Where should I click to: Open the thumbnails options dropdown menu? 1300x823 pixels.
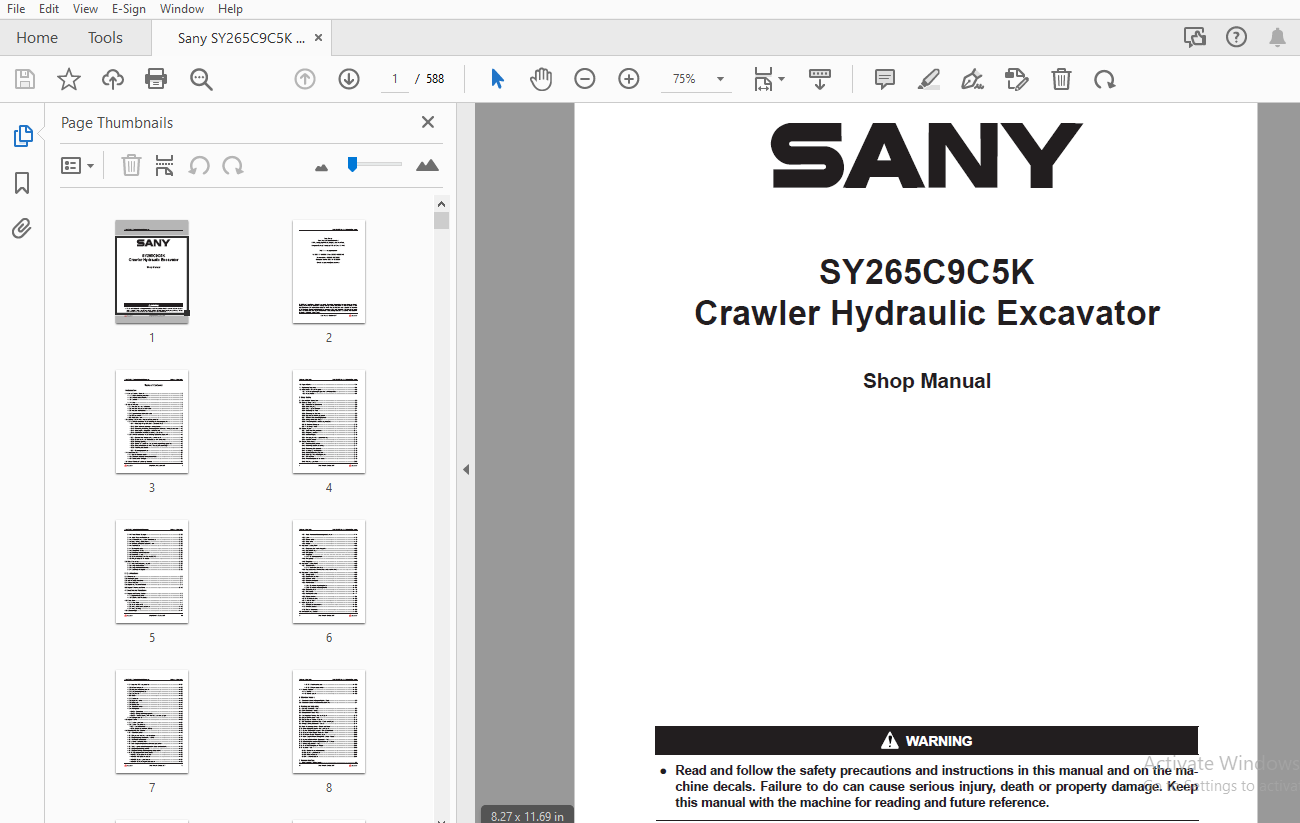78,165
